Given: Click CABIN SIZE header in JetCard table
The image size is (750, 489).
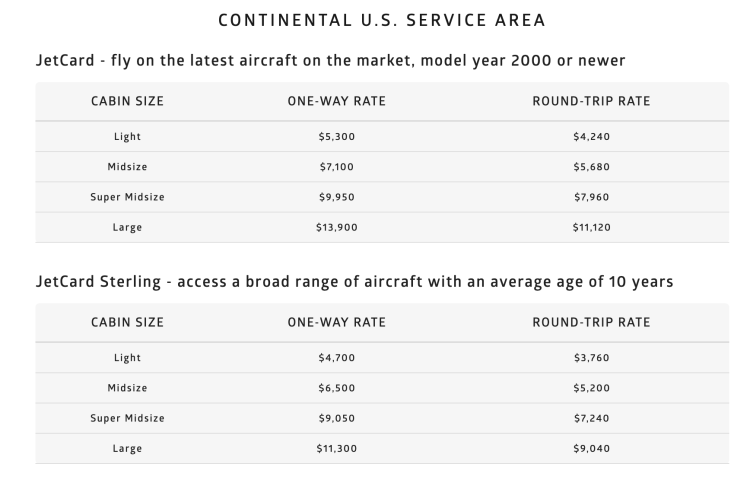Looking at the screenshot, I should [x=127, y=101].
